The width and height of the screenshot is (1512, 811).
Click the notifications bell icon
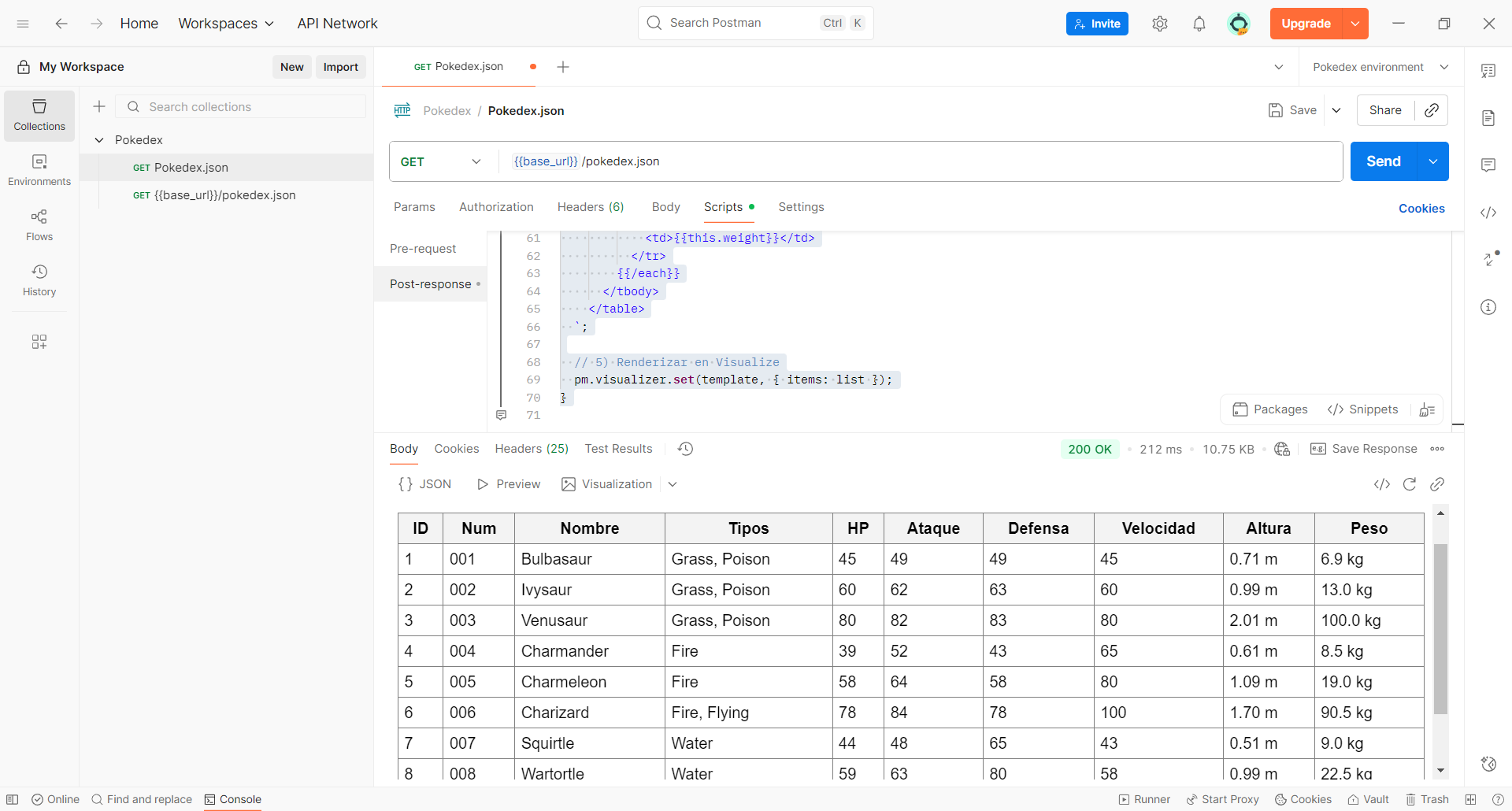[x=1199, y=24]
